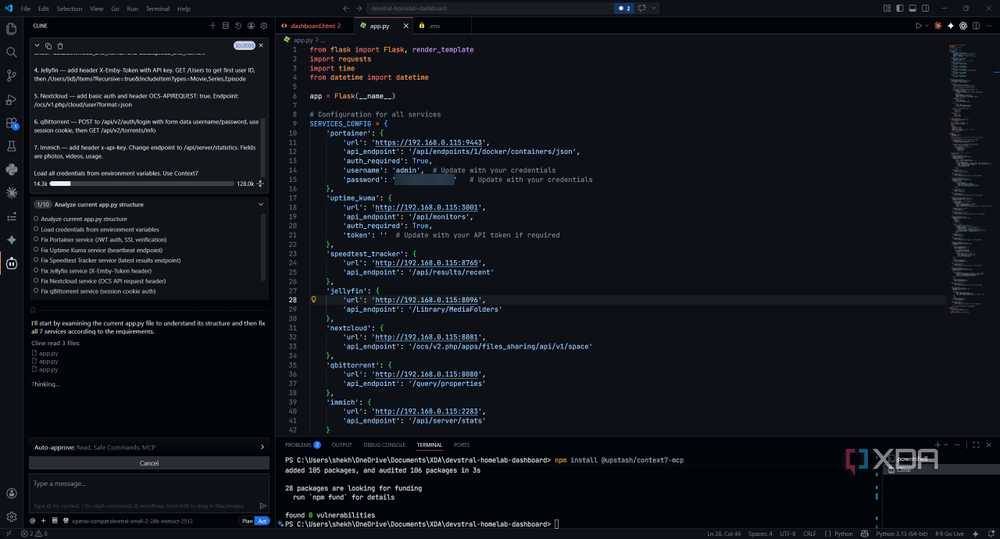Click the @ mention icon below message box

click(x=33, y=521)
